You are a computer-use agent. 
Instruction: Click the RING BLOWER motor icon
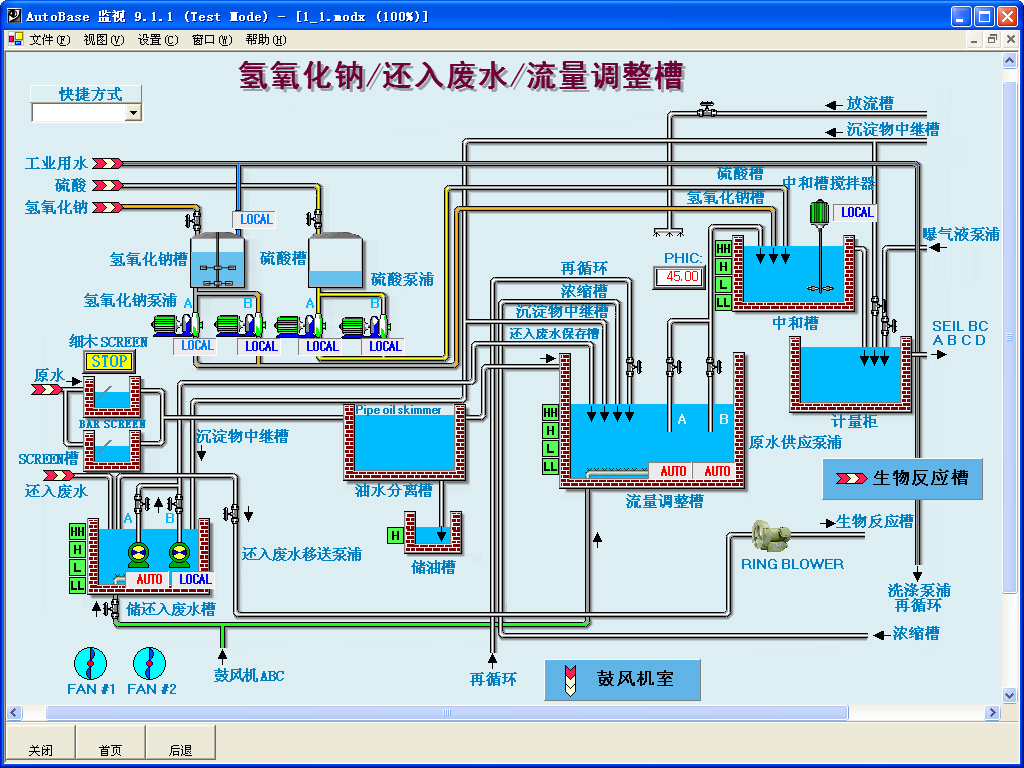[x=770, y=535]
